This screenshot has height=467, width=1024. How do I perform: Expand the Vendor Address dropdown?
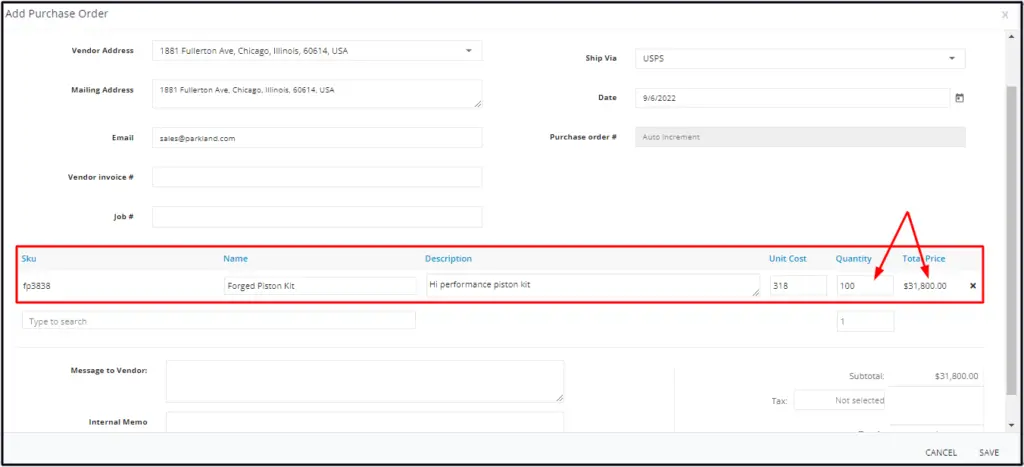tap(468, 50)
